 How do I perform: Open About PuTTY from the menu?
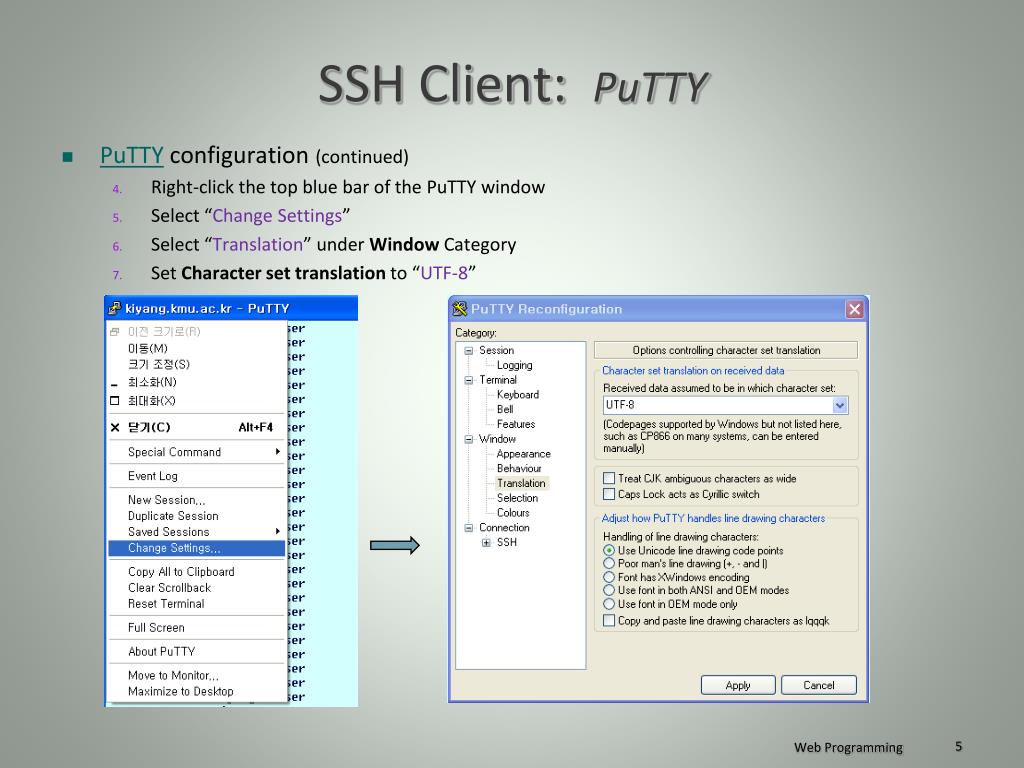[197, 651]
